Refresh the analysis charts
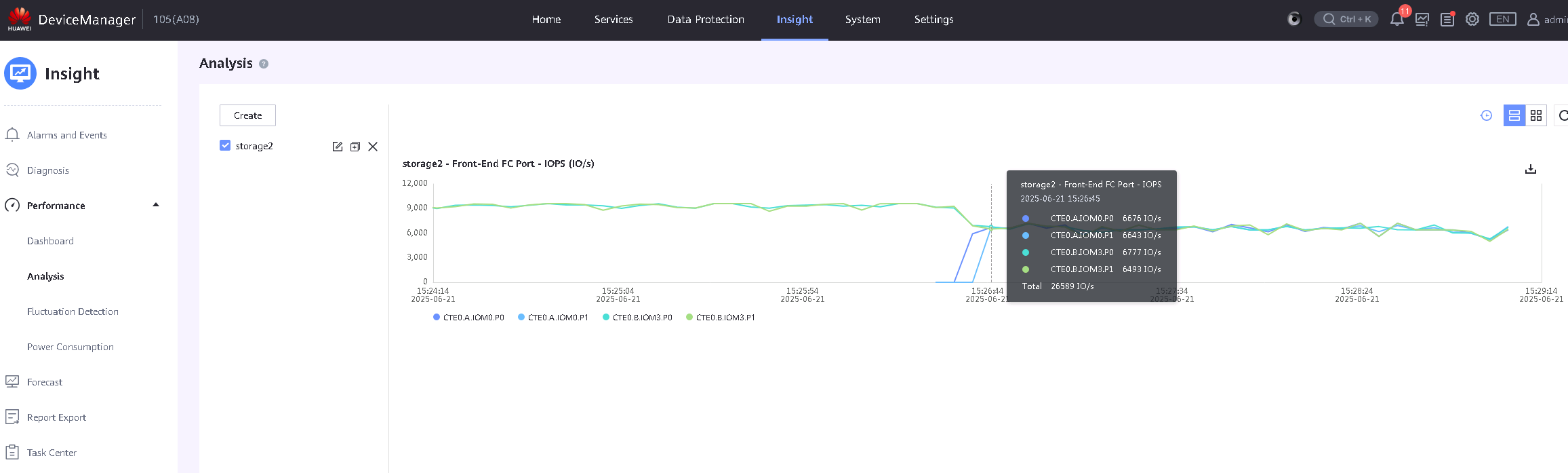 pos(1562,115)
